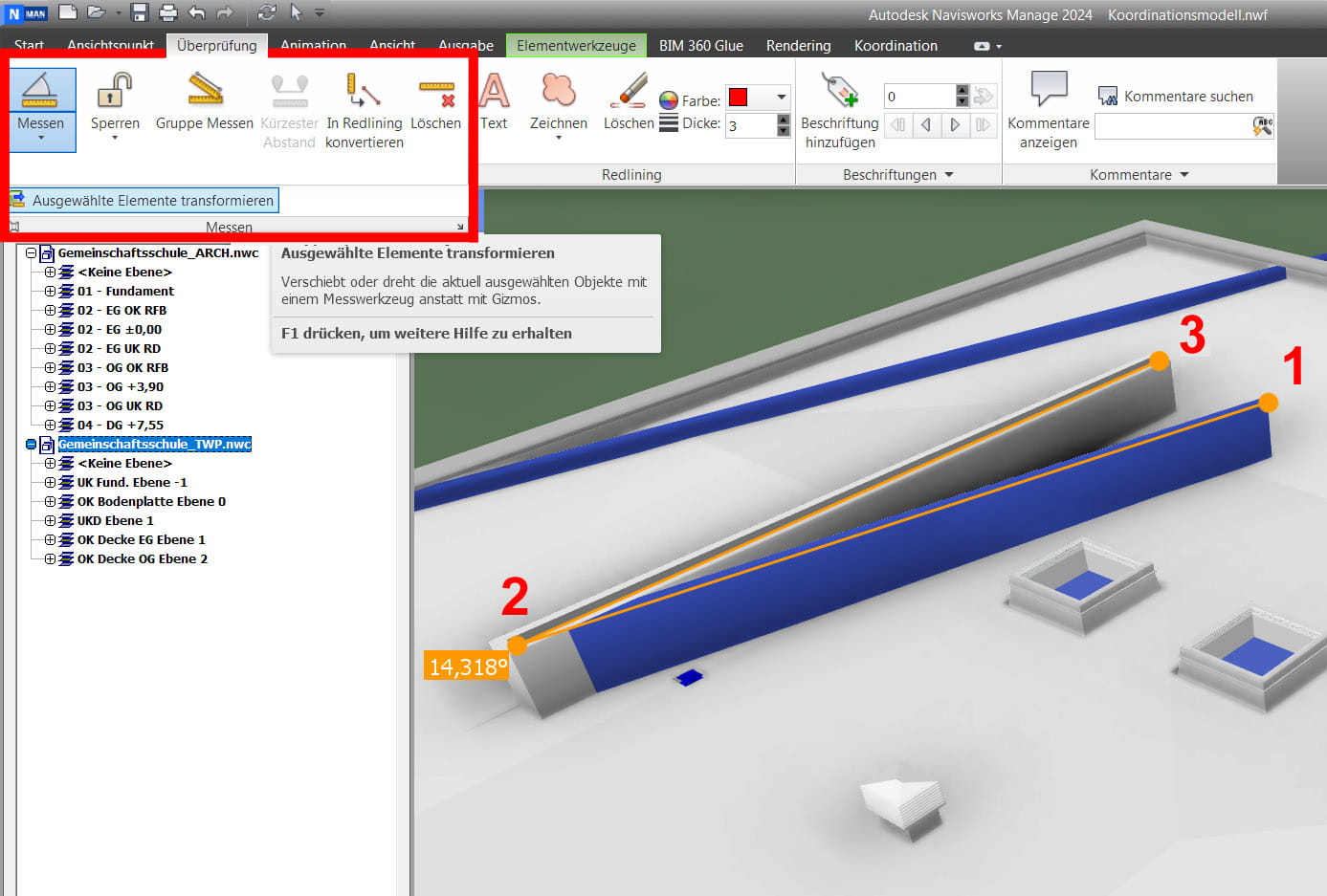Open the Messen panel dialog launcher arrow
Image resolution: width=1327 pixels, height=896 pixels.
(460, 227)
